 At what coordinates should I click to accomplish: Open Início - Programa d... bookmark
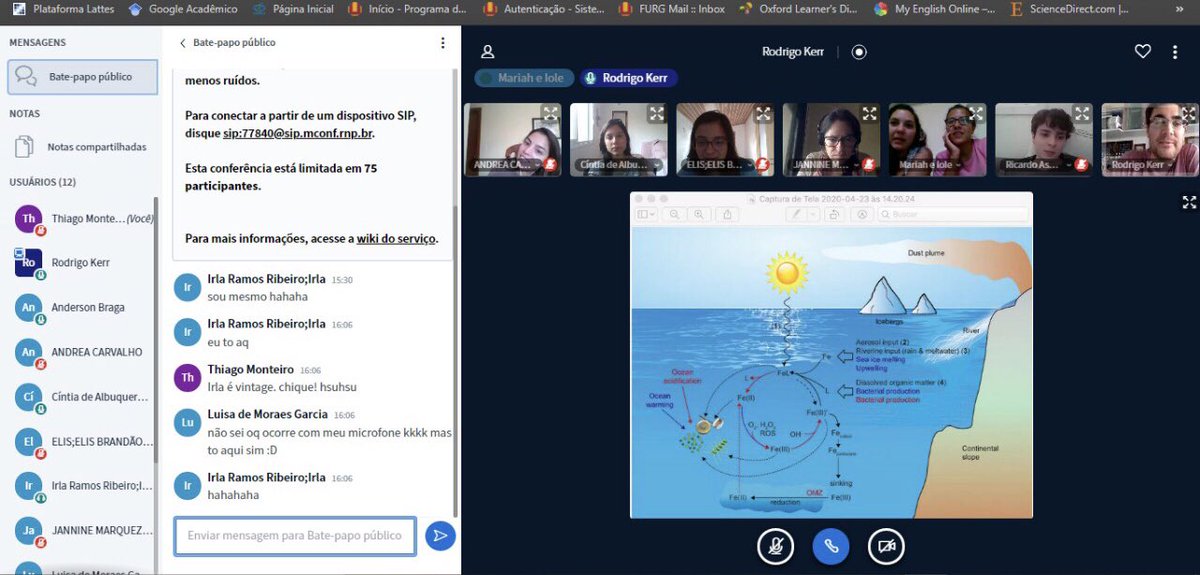click(x=409, y=9)
